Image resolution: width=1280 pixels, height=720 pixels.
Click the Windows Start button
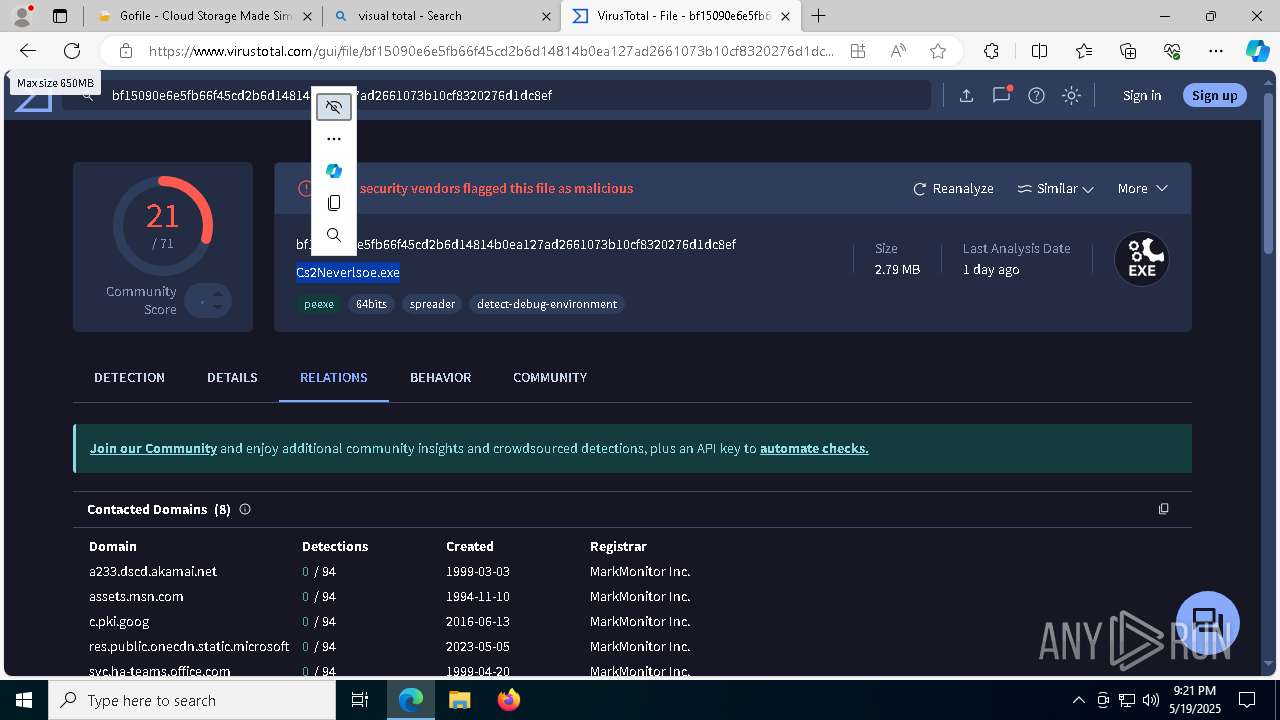[x=24, y=700]
